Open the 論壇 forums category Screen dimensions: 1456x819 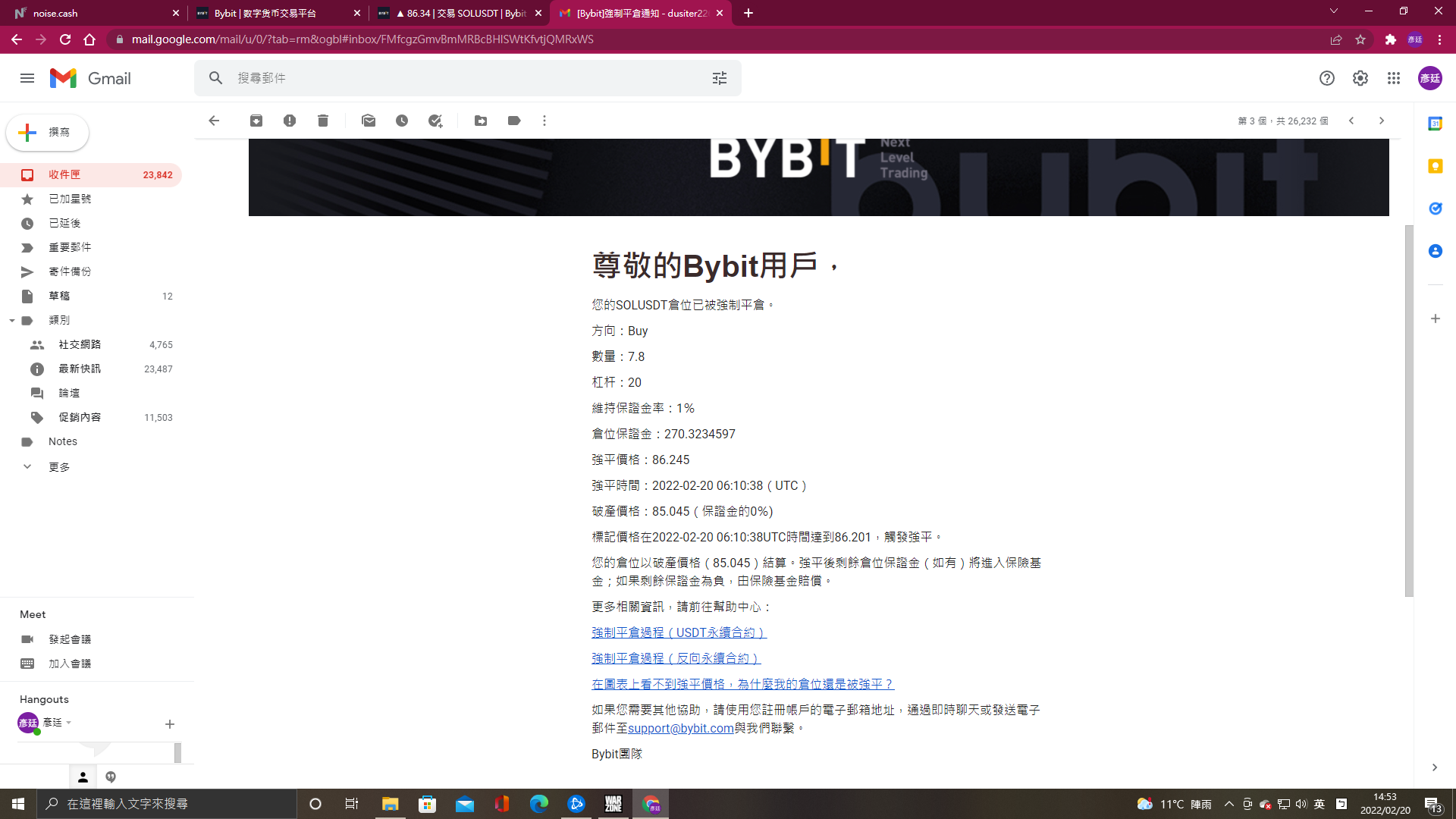tap(91, 394)
